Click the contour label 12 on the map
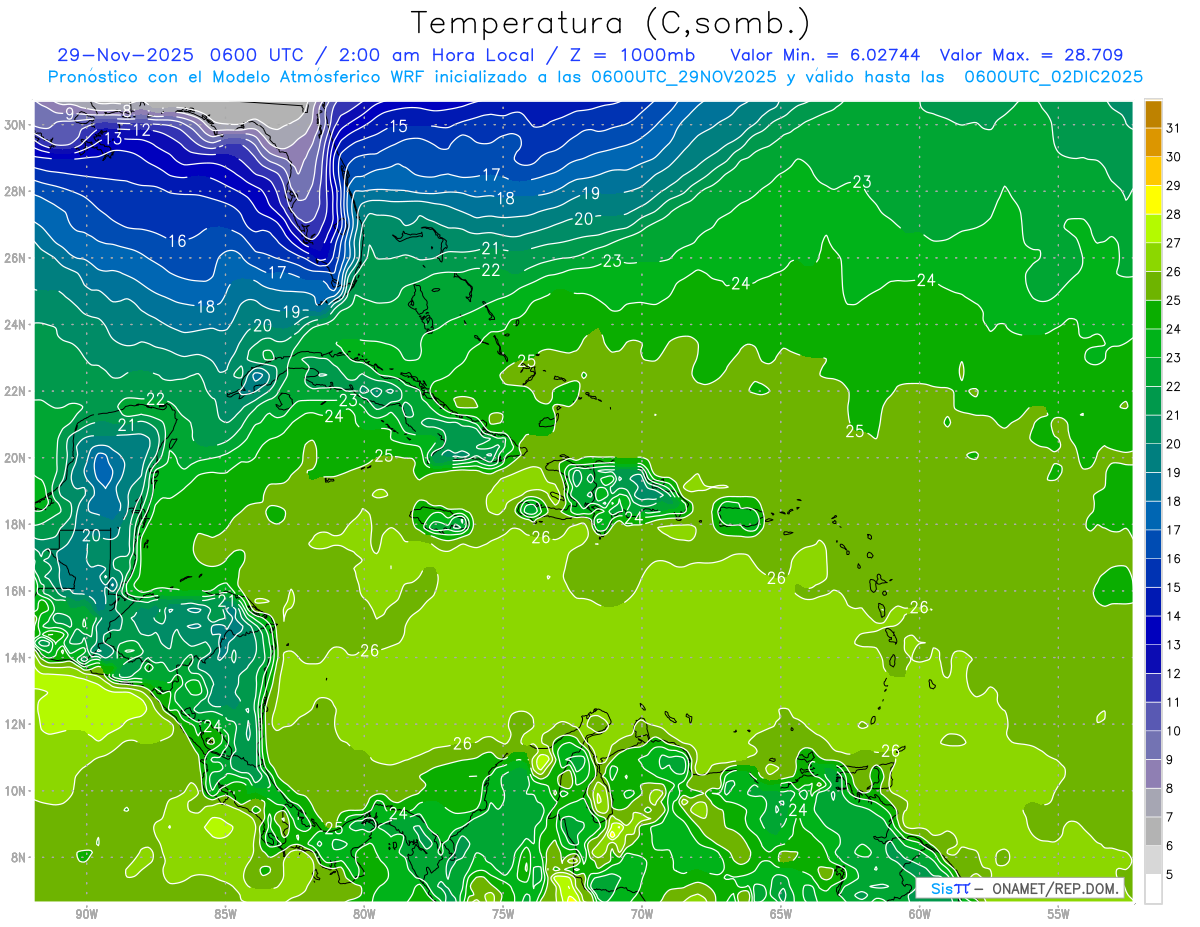This screenshot has width=1200, height=927. tap(141, 130)
